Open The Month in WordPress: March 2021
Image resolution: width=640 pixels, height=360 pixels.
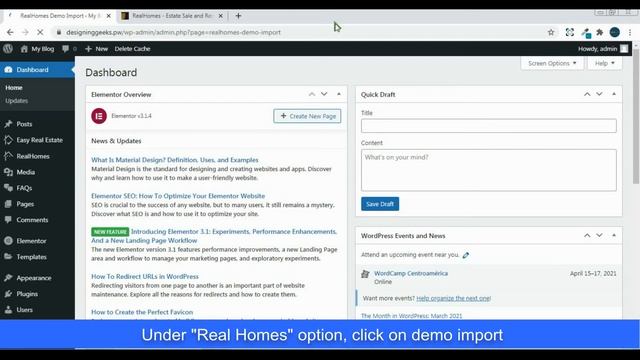click(x=411, y=316)
